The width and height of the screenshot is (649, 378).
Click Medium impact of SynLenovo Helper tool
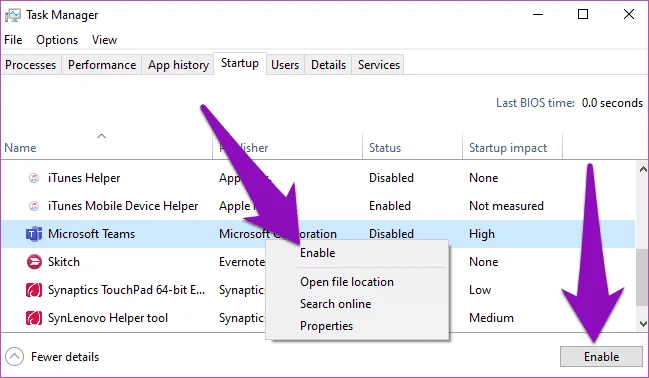pos(491,318)
